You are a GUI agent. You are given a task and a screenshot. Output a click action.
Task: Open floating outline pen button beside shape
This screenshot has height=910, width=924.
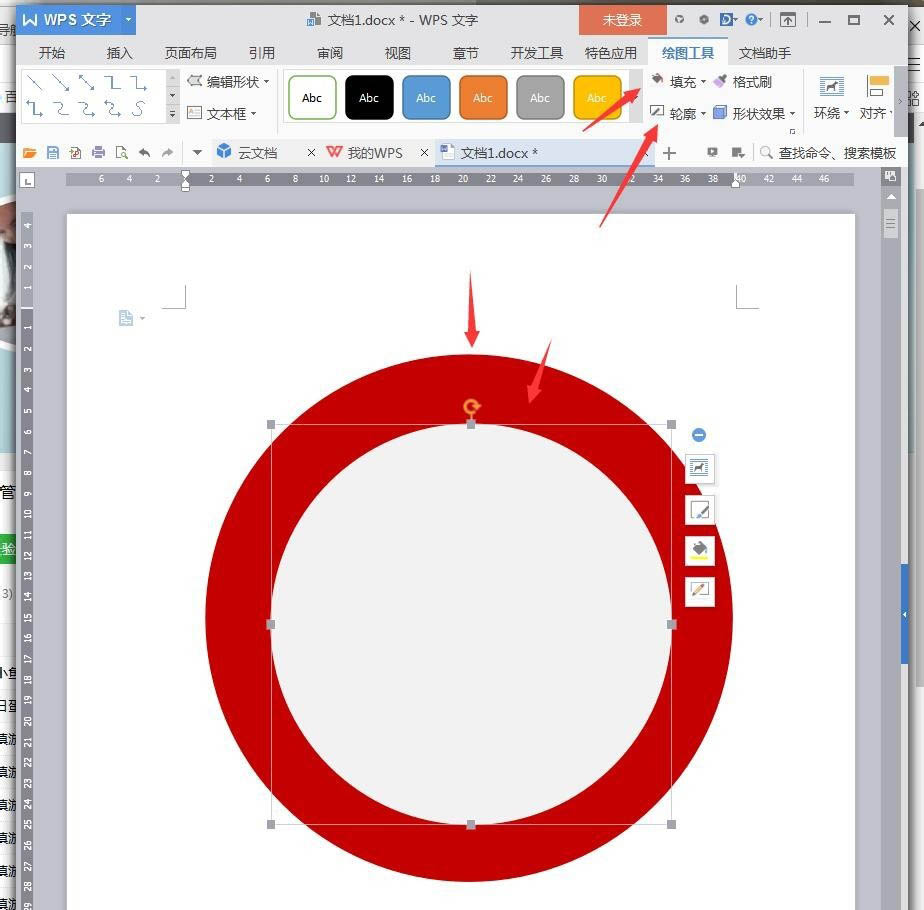699,591
